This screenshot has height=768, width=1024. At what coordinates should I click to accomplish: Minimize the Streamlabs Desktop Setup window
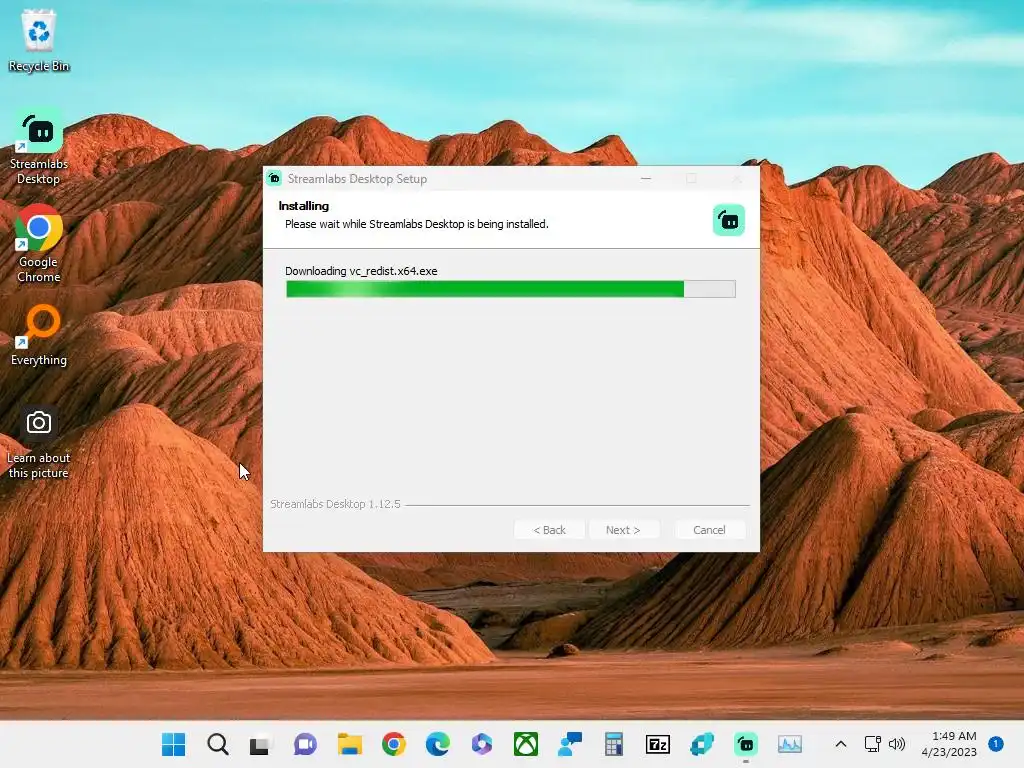(646, 178)
